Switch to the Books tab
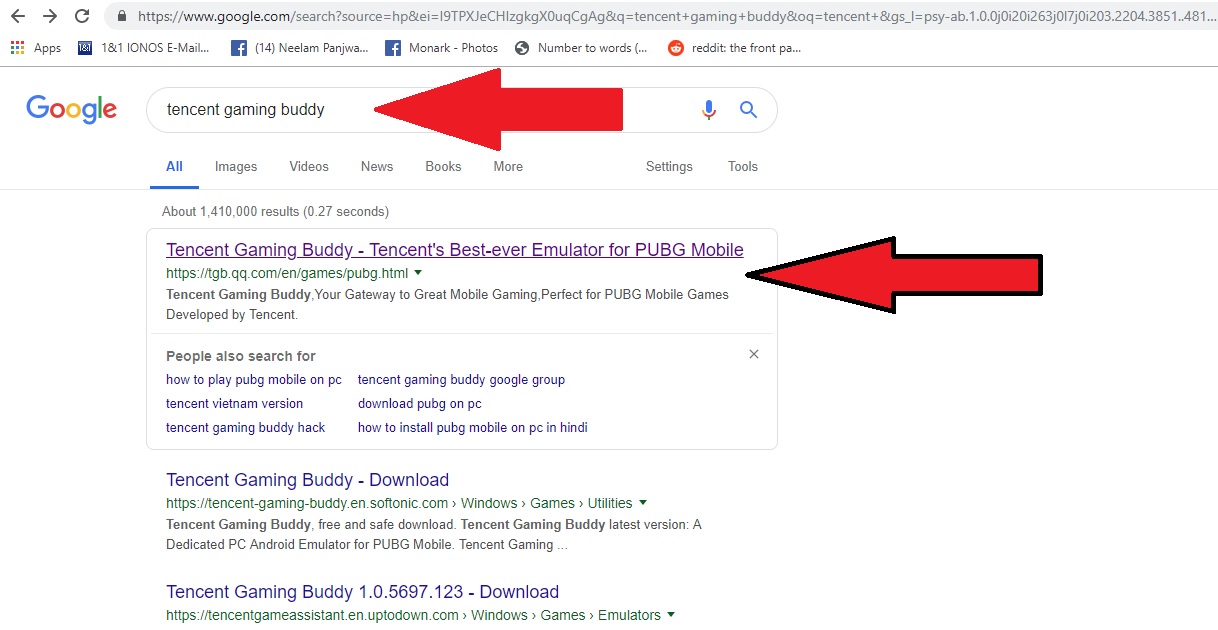The image size is (1218, 630). [443, 166]
